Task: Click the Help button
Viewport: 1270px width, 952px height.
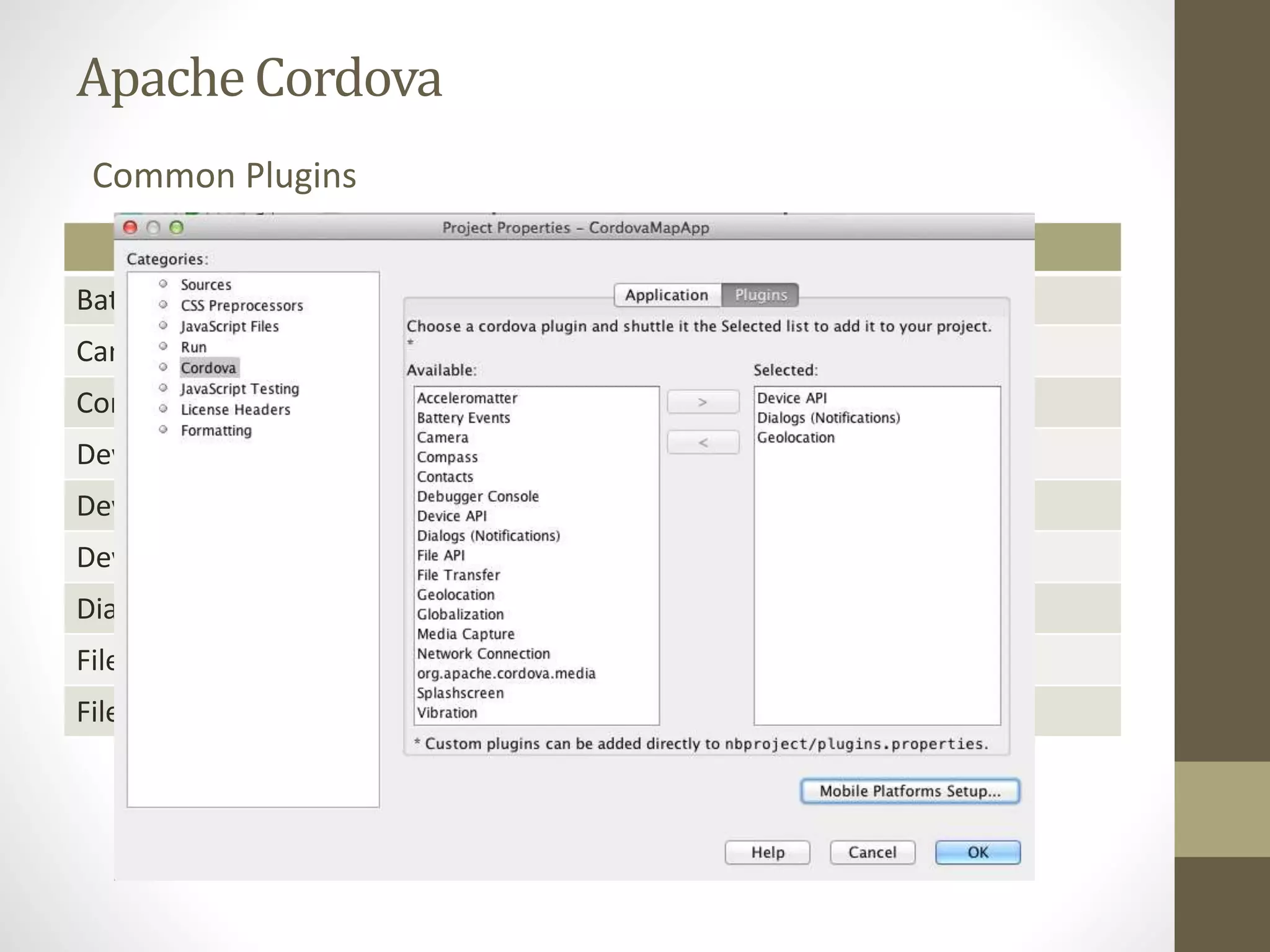Action: point(768,852)
